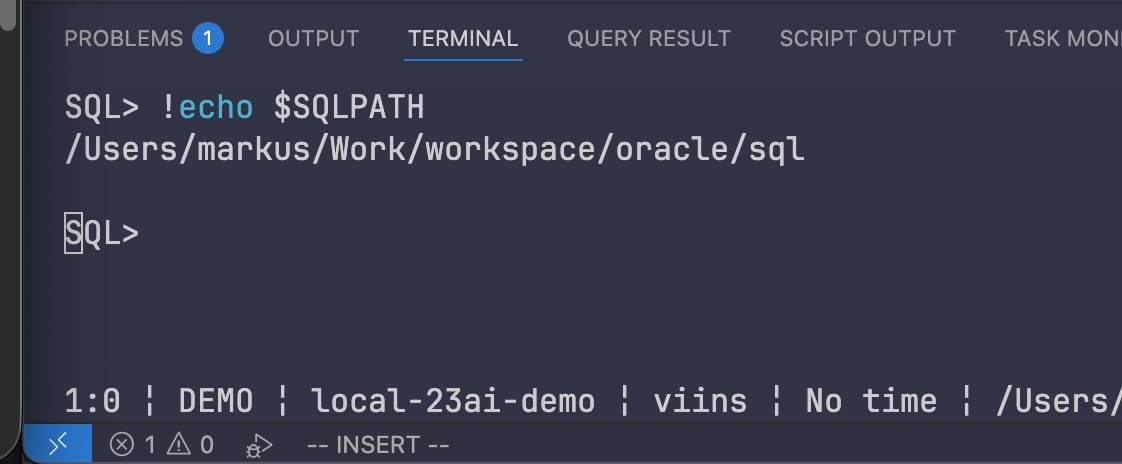Click the errors icon in status bar
The image size is (1122, 464).
(x=122, y=444)
